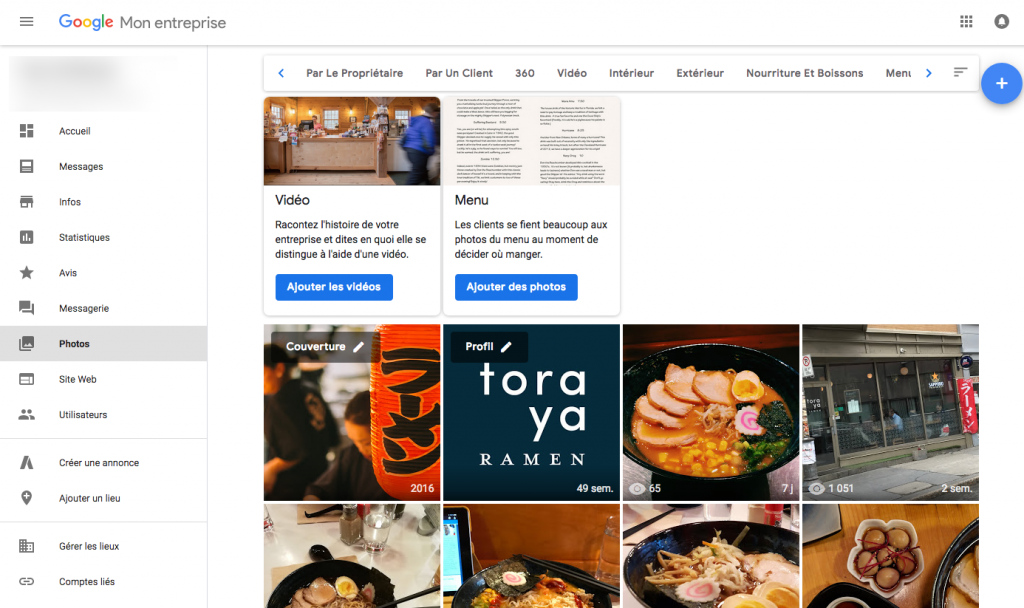Edit the Couverture photo pencil icon
The image size is (1024, 608).
pyautogui.click(x=359, y=347)
